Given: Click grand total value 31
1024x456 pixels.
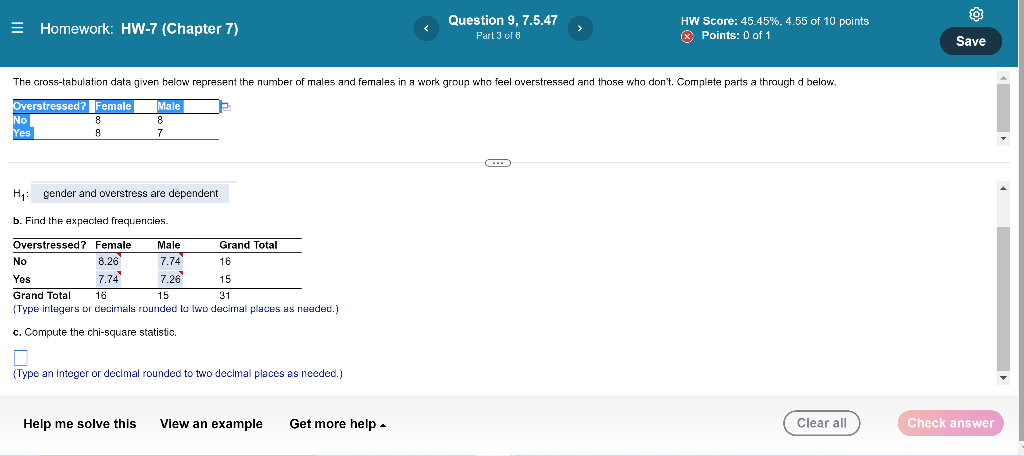Looking at the screenshot, I should pos(225,295).
